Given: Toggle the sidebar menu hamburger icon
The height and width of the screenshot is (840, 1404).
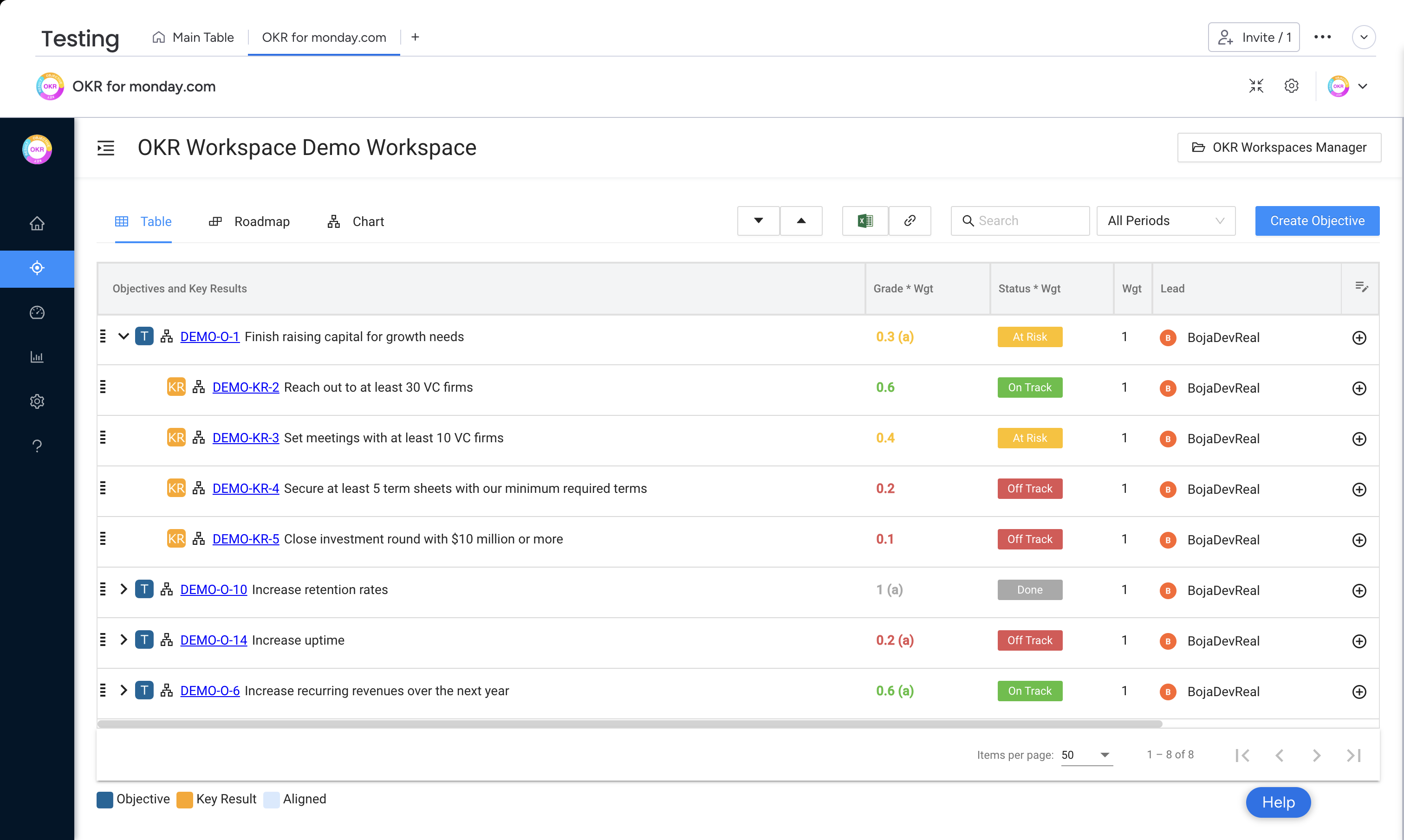Looking at the screenshot, I should pos(106,149).
